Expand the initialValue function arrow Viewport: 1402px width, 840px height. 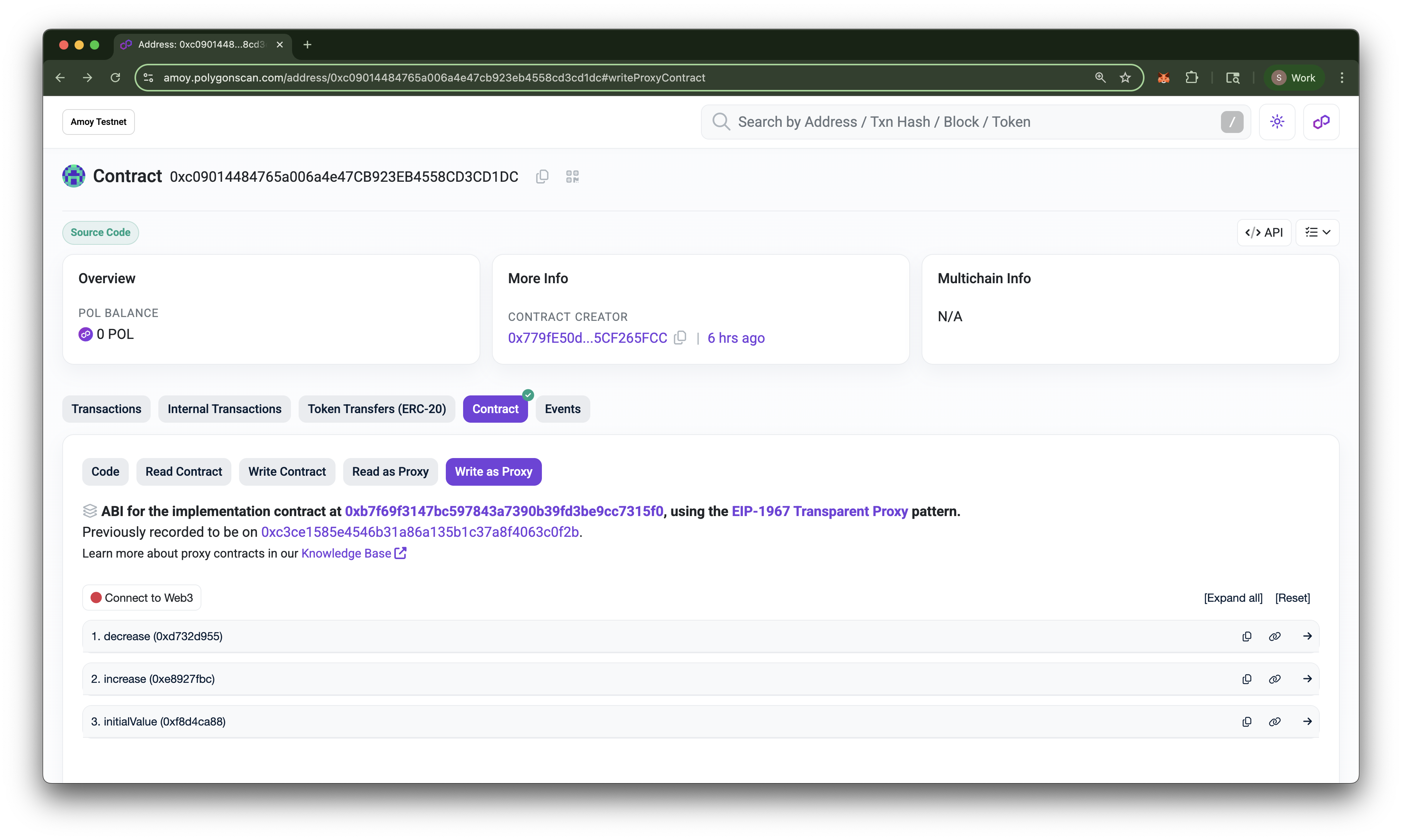(x=1307, y=721)
